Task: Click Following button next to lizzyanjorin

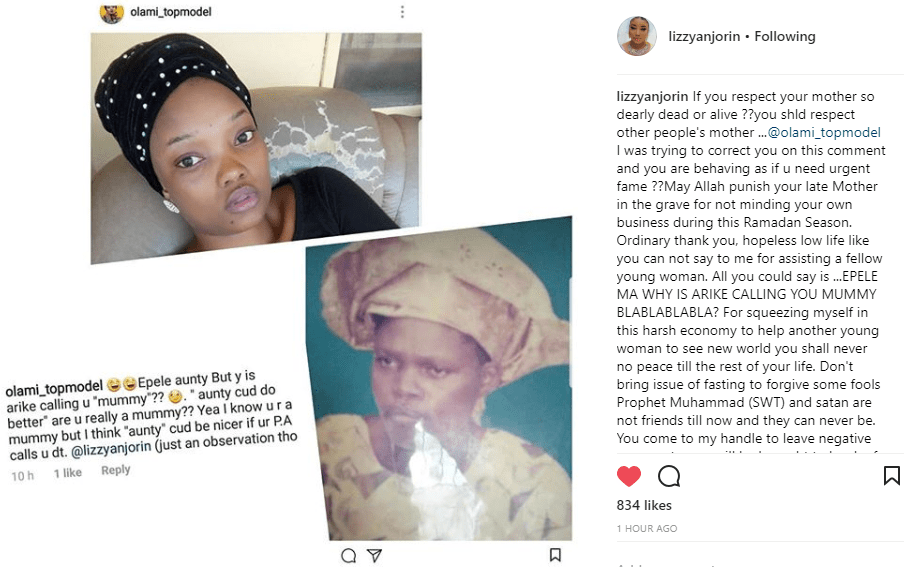Action: 785,36
